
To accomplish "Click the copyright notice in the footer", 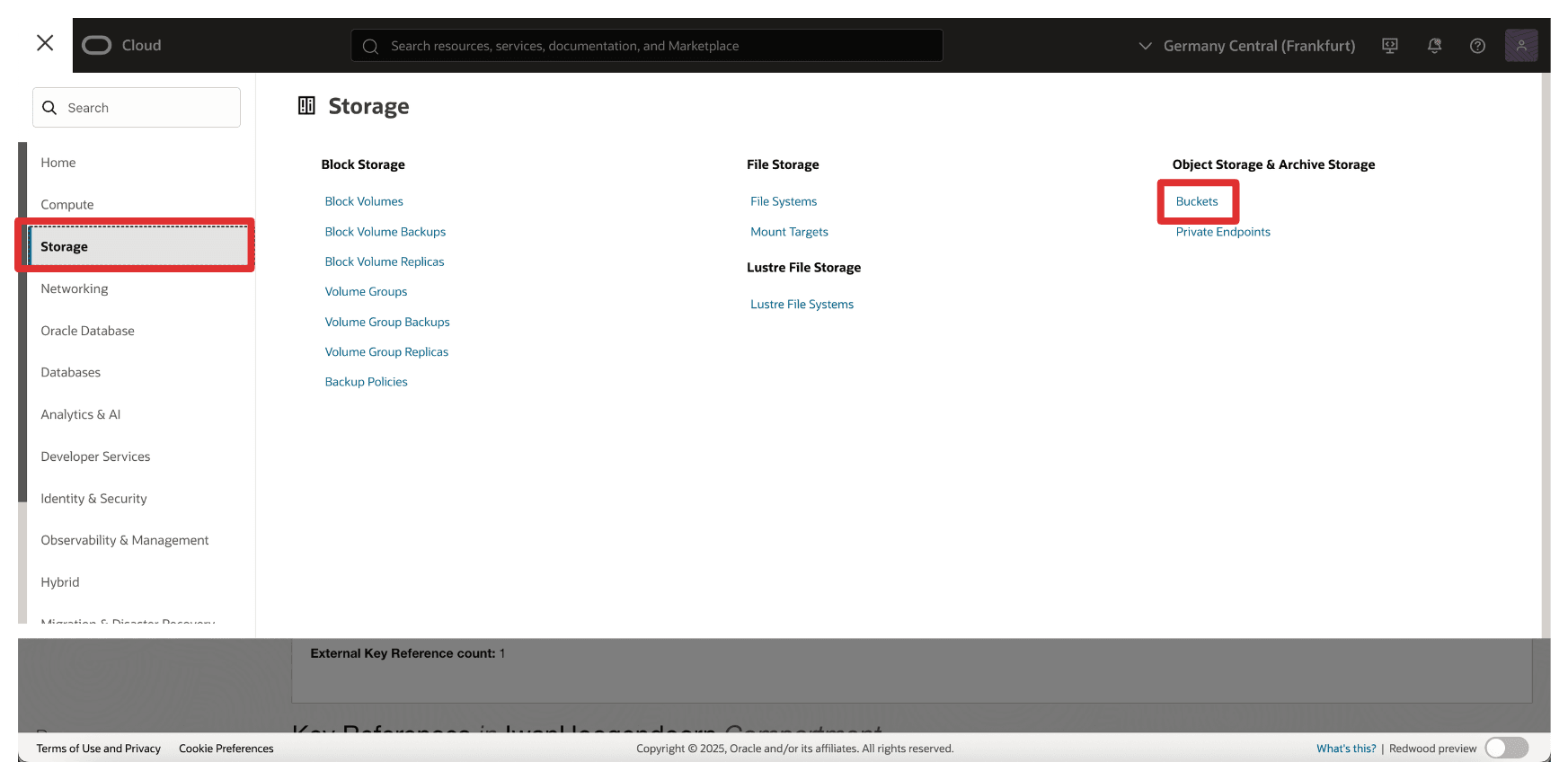I will pos(795,749).
